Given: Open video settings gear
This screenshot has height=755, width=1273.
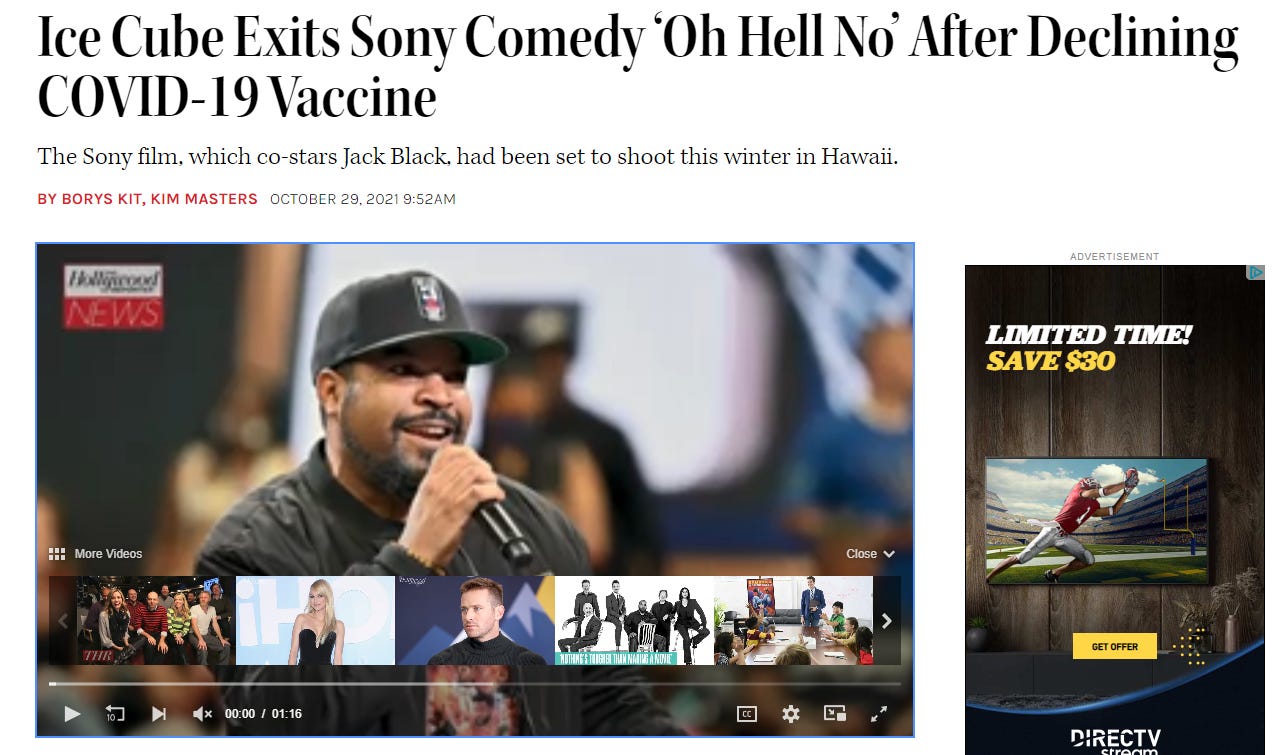Looking at the screenshot, I should tap(791, 713).
